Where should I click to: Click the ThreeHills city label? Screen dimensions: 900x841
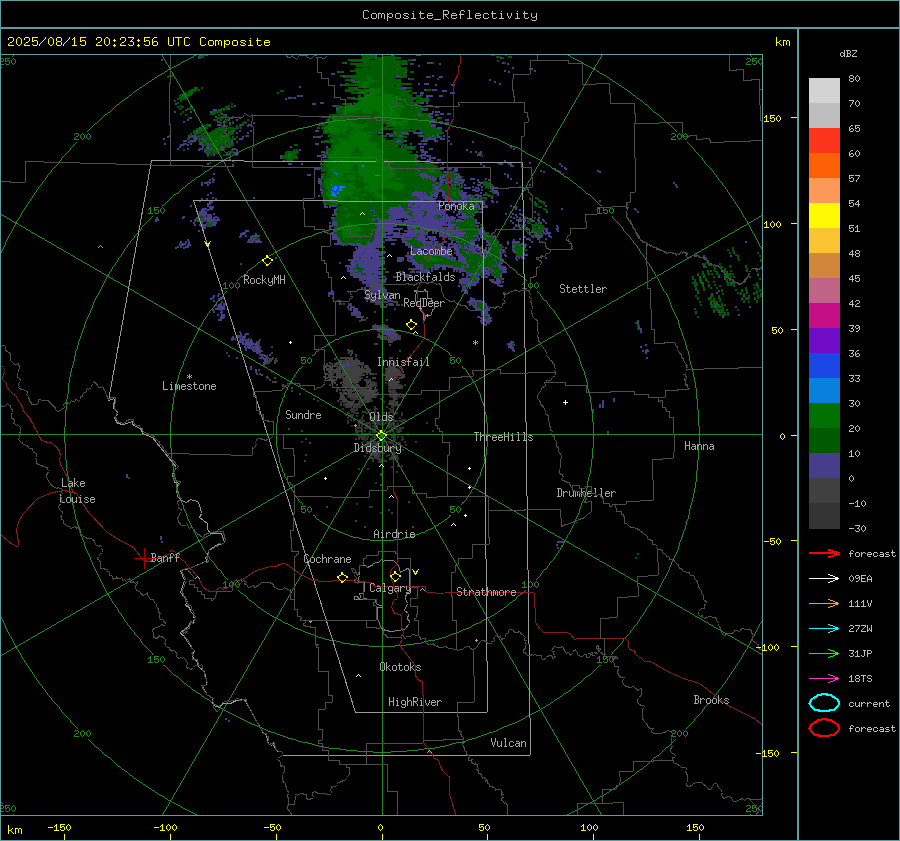click(503, 437)
